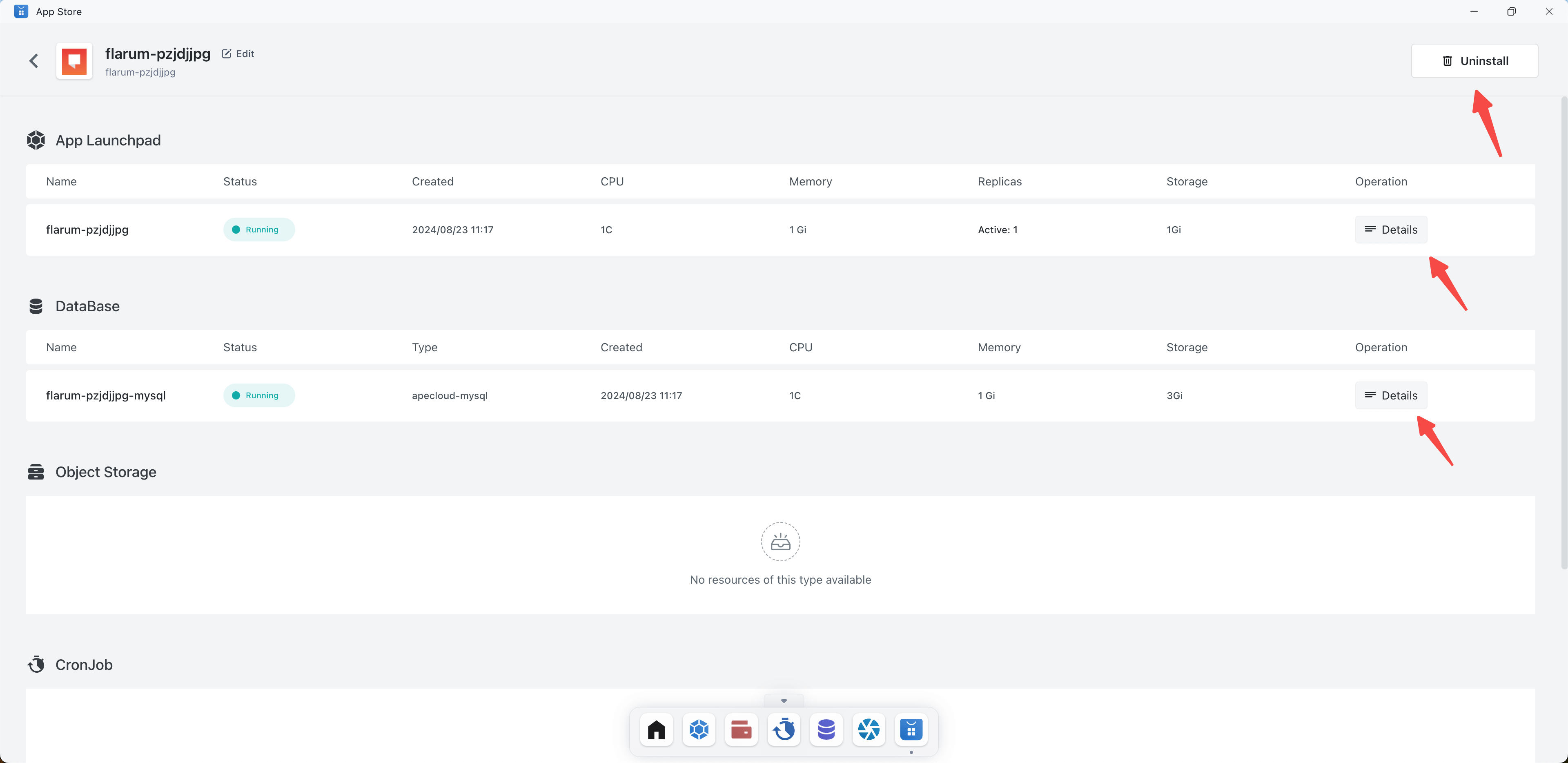Click the empty Object Storage placeholder icon
The width and height of the screenshot is (1568, 763).
[x=780, y=541]
